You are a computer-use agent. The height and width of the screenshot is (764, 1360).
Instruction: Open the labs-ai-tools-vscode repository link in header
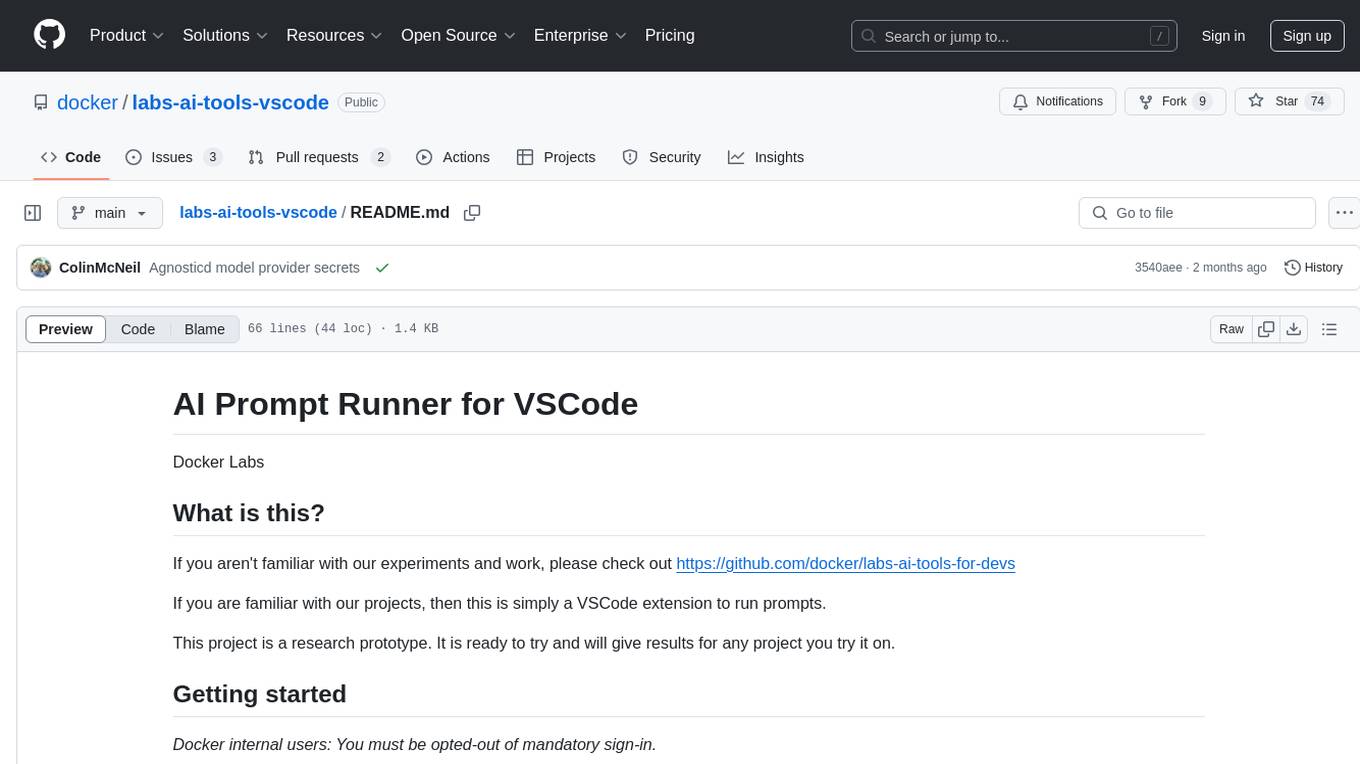tap(231, 102)
